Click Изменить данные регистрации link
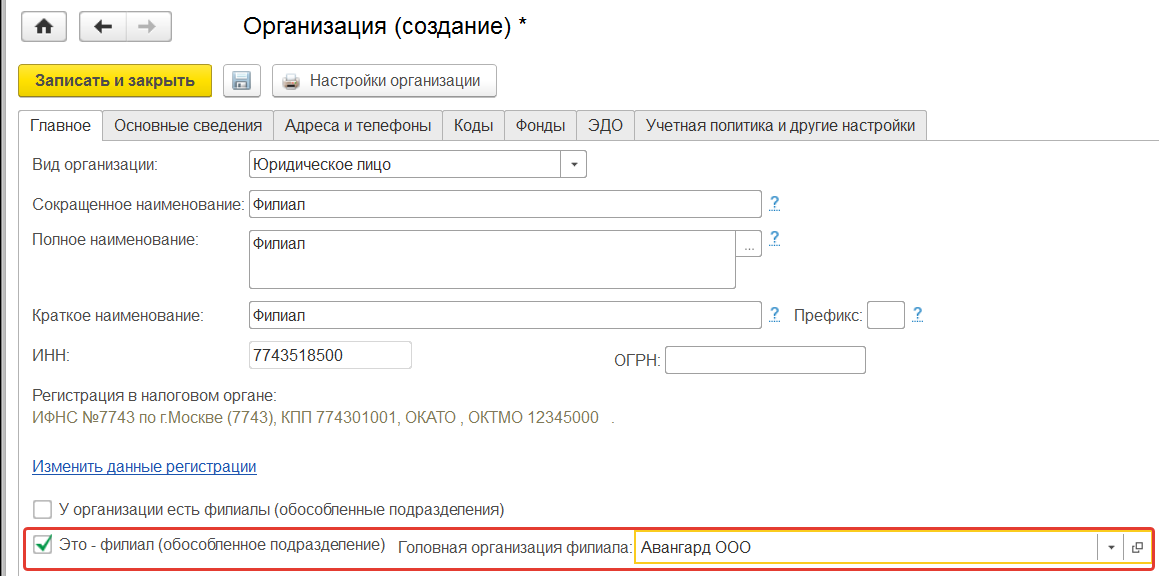 coord(144,466)
